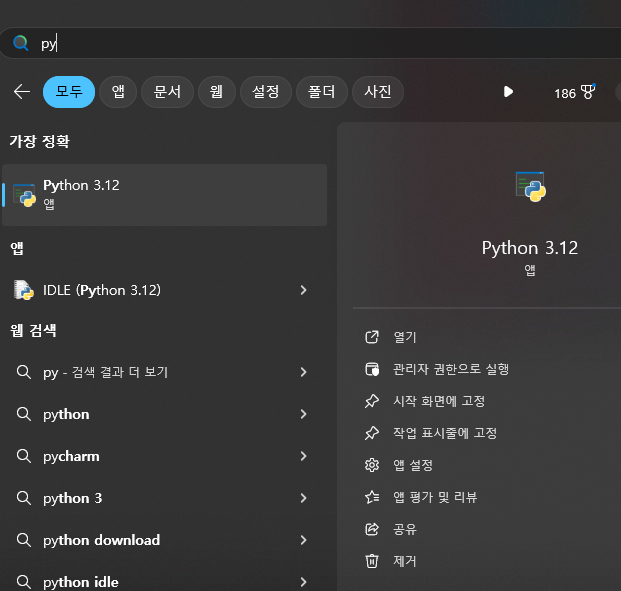
Task: Expand chevron beside 'pycharm' suggestion
Action: 303,456
